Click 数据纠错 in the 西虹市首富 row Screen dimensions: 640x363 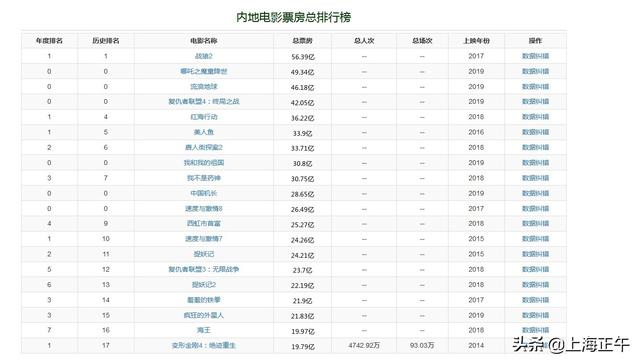pyautogui.click(x=535, y=223)
